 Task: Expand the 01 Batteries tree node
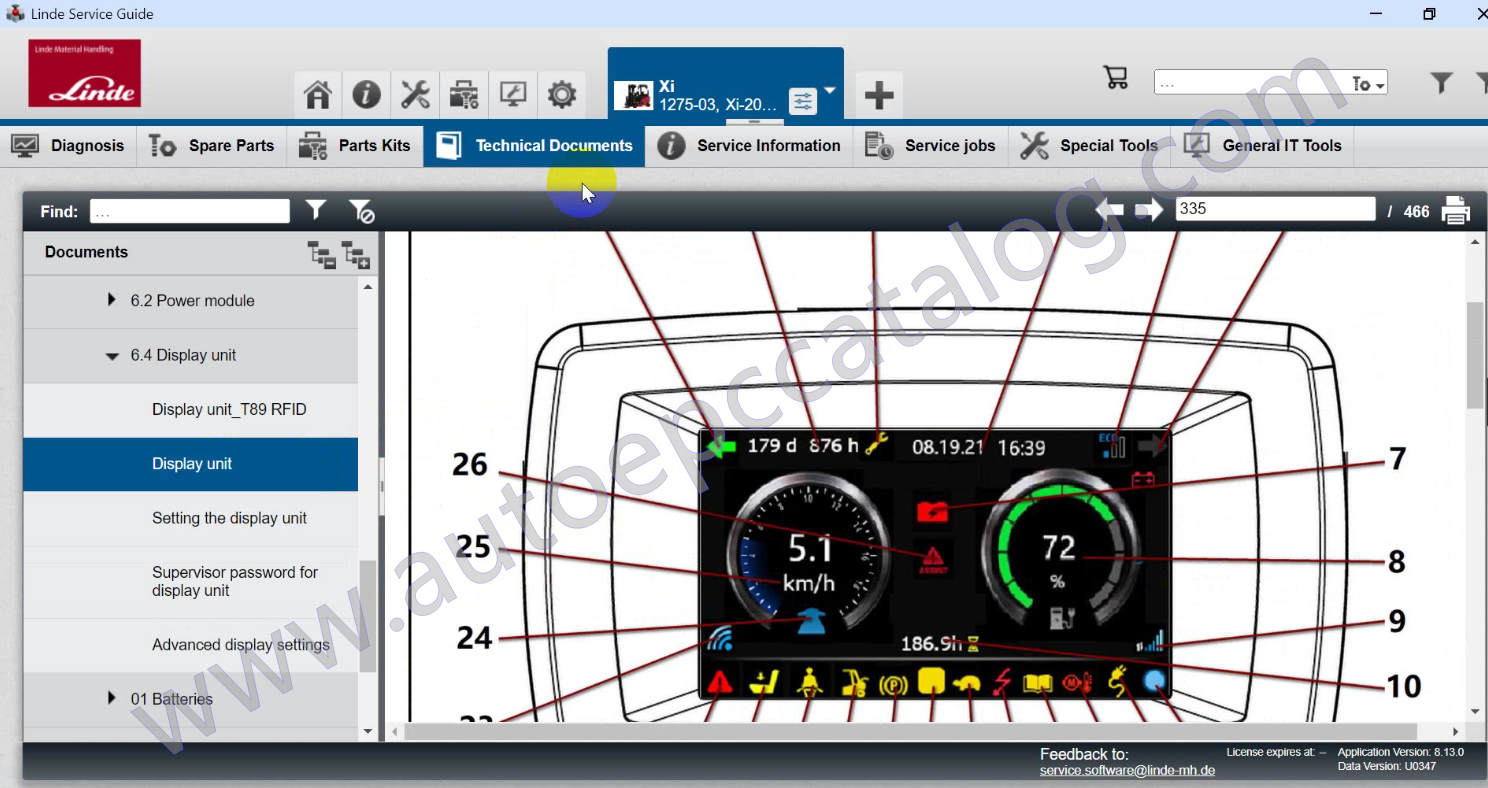[x=112, y=698]
